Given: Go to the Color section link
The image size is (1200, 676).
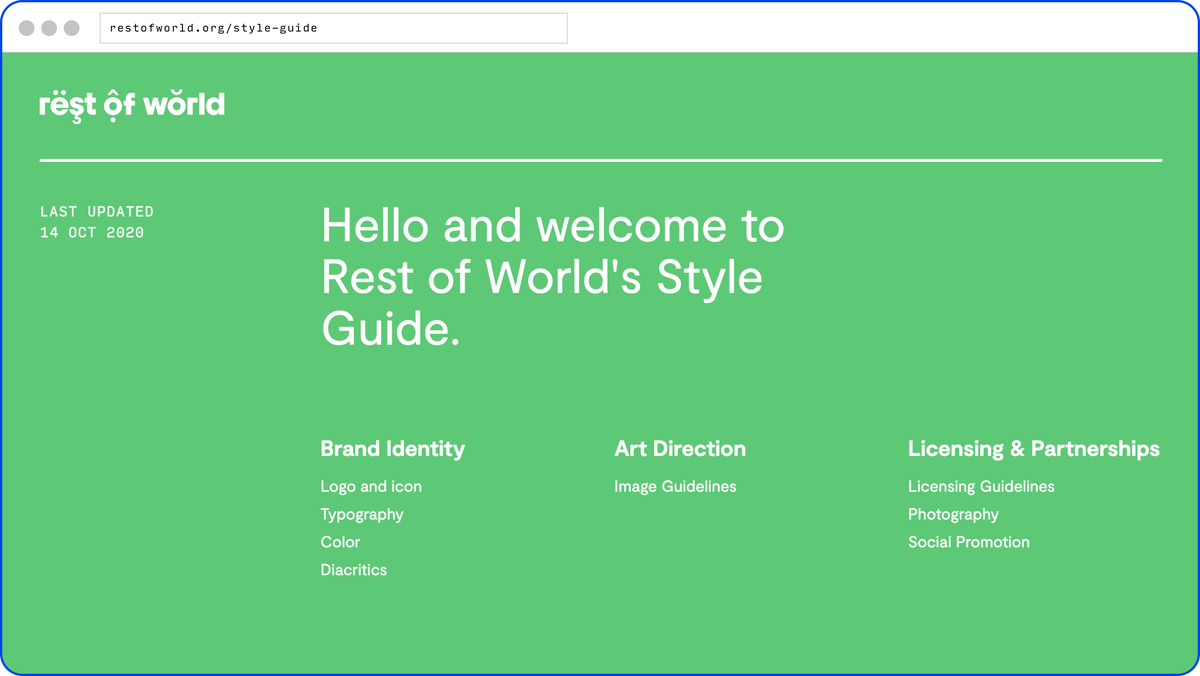Looking at the screenshot, I should point(340,542).
